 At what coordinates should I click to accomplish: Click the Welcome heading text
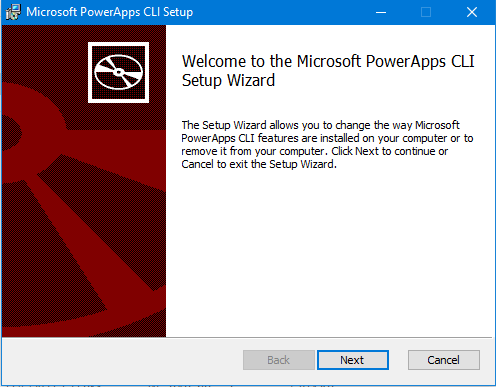pos(328,71)
